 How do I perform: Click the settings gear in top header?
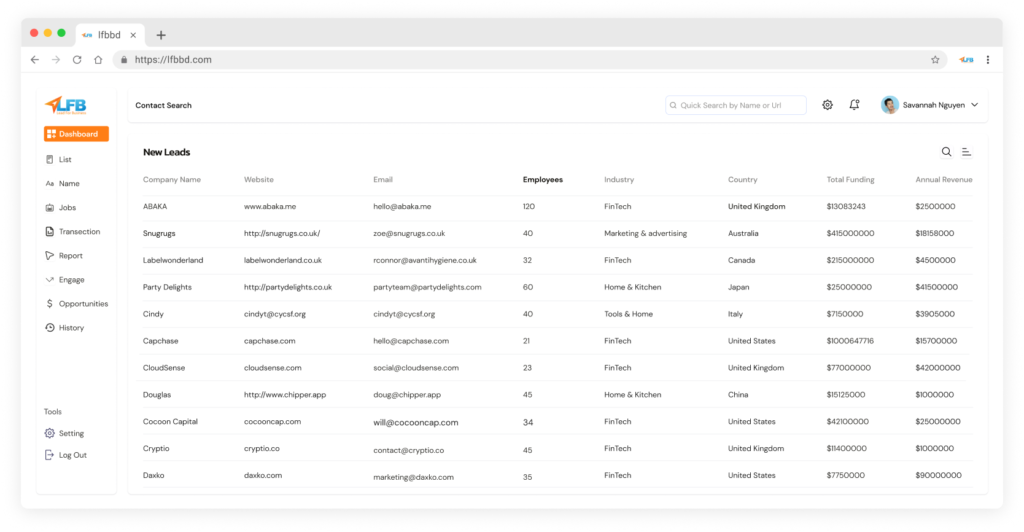[827, 105]
